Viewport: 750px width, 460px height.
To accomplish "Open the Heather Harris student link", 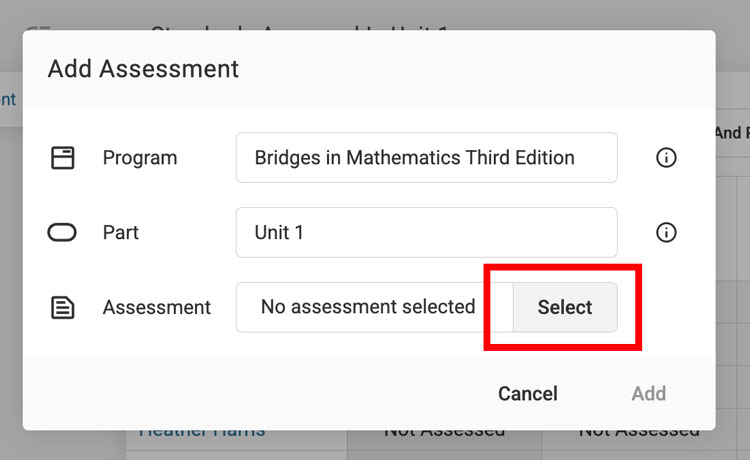I will [202, 432].
